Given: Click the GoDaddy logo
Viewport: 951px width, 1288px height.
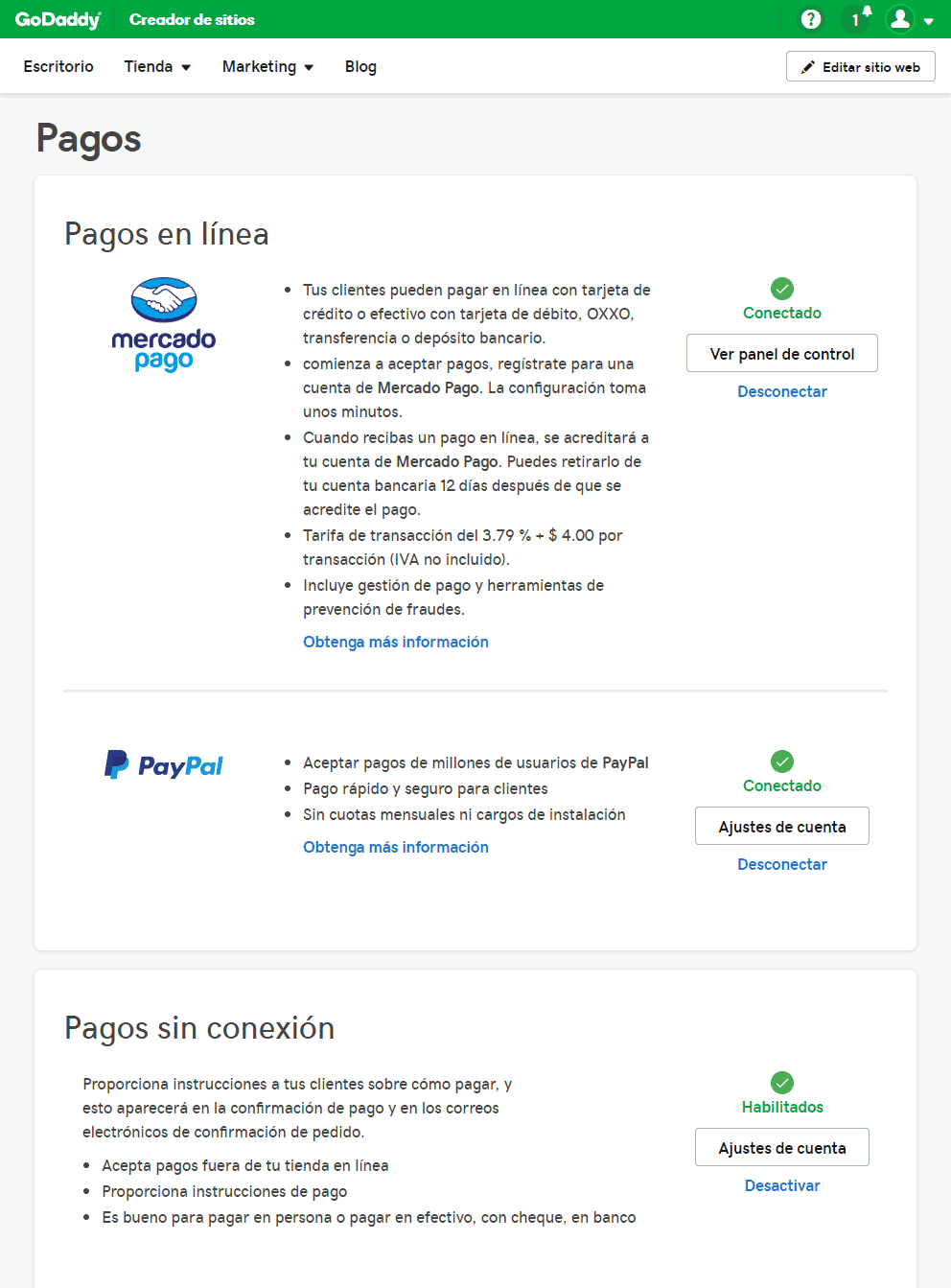Looking at the screenshot, I should tap(58, 19).
